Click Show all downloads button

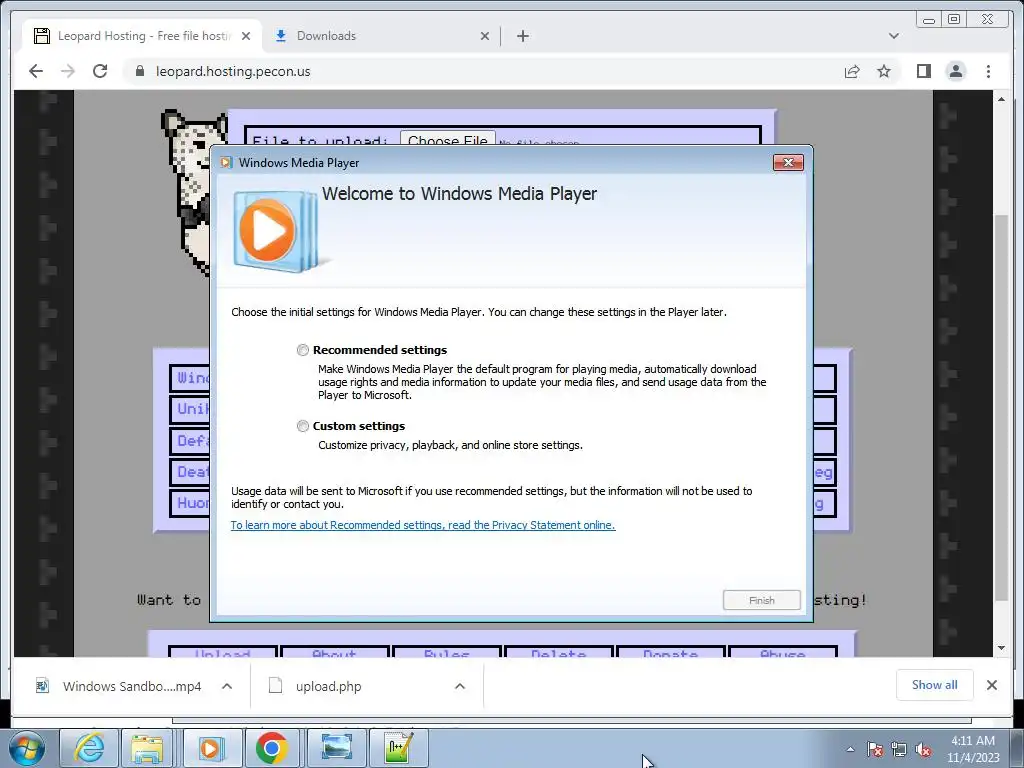935,685
